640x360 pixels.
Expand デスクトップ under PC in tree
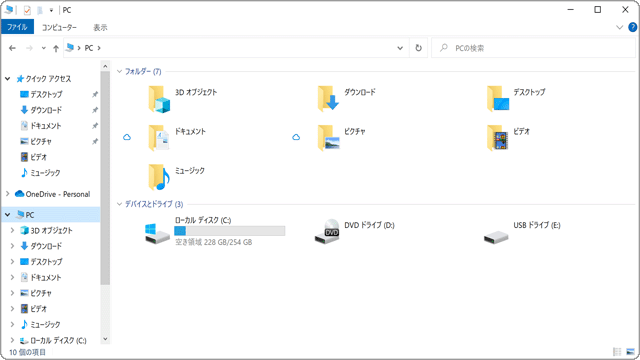coord(12,261)
